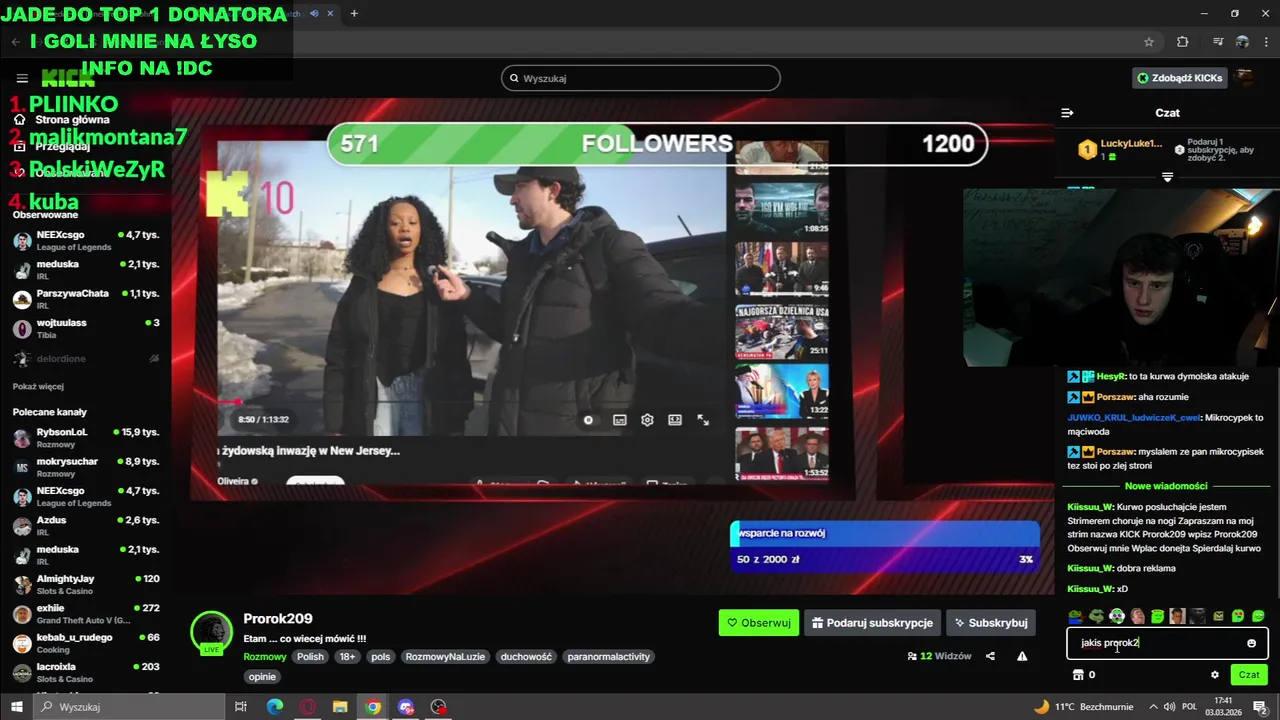This screenshot has height=720, width=1280.
Task: Open wojtuulass followed channel
Action: (x=86, y=328)
